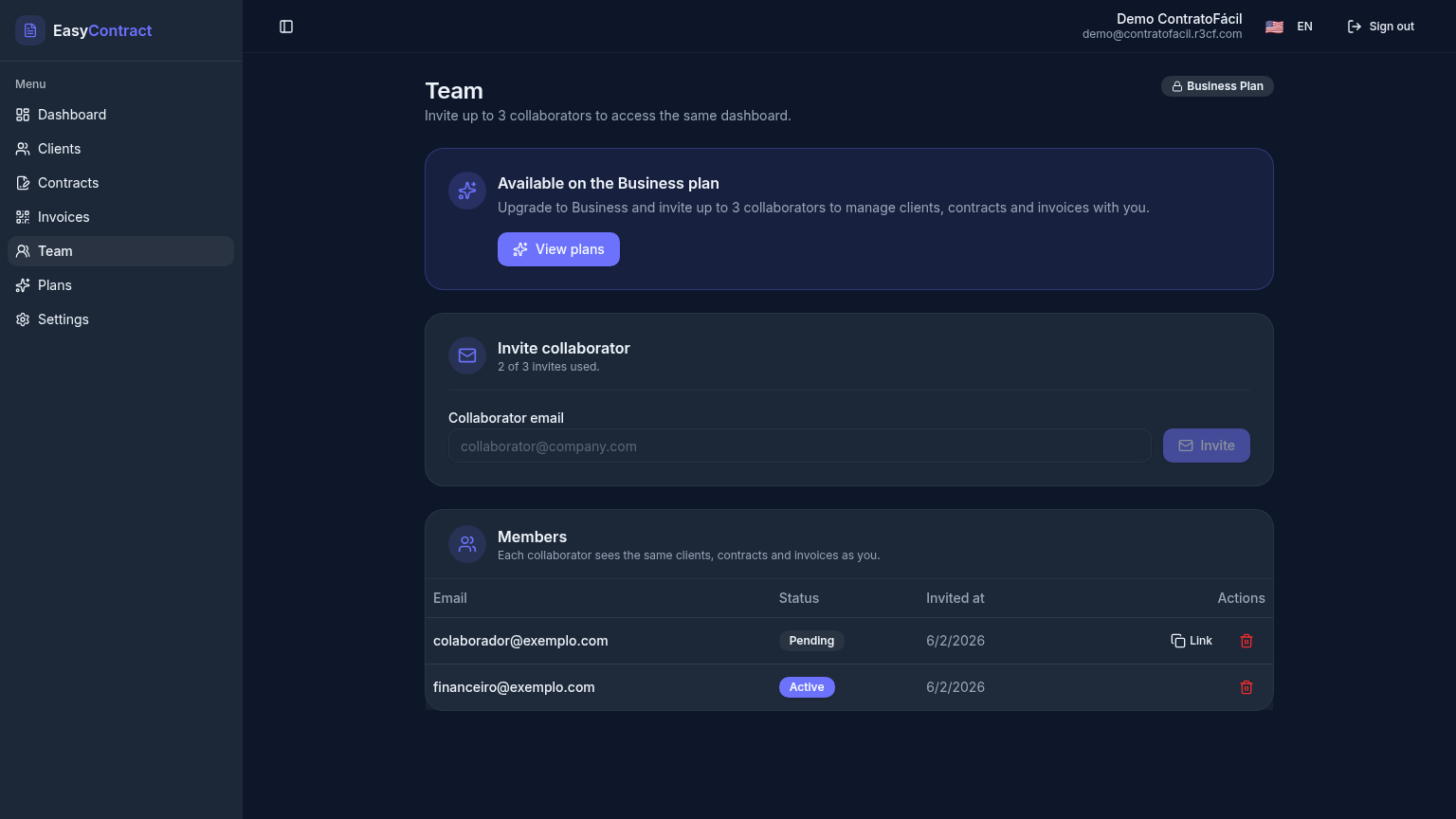Click the Status column header

click(799, 598)
